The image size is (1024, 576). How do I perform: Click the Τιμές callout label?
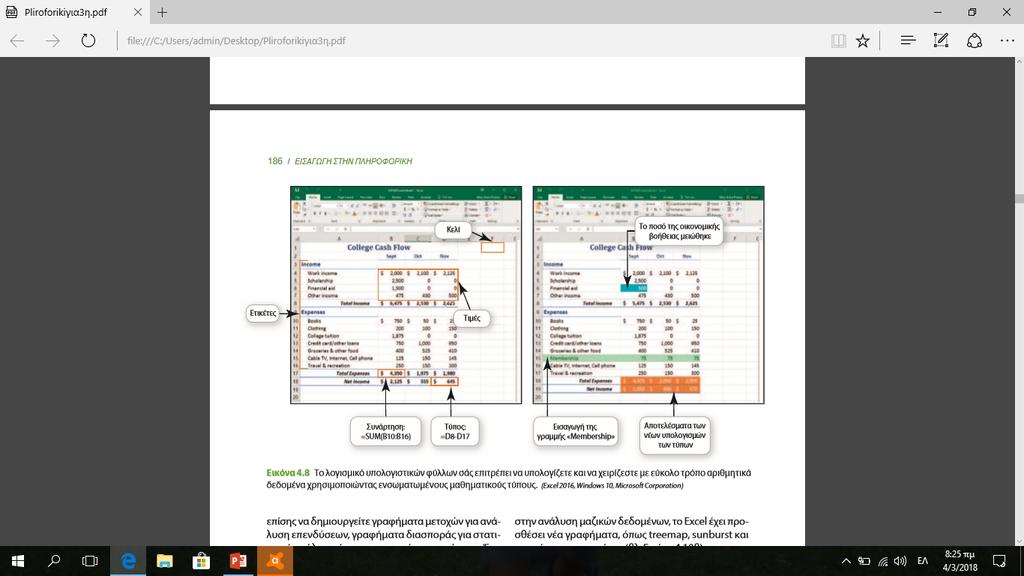pyautogui.click(x=472, y=318)
